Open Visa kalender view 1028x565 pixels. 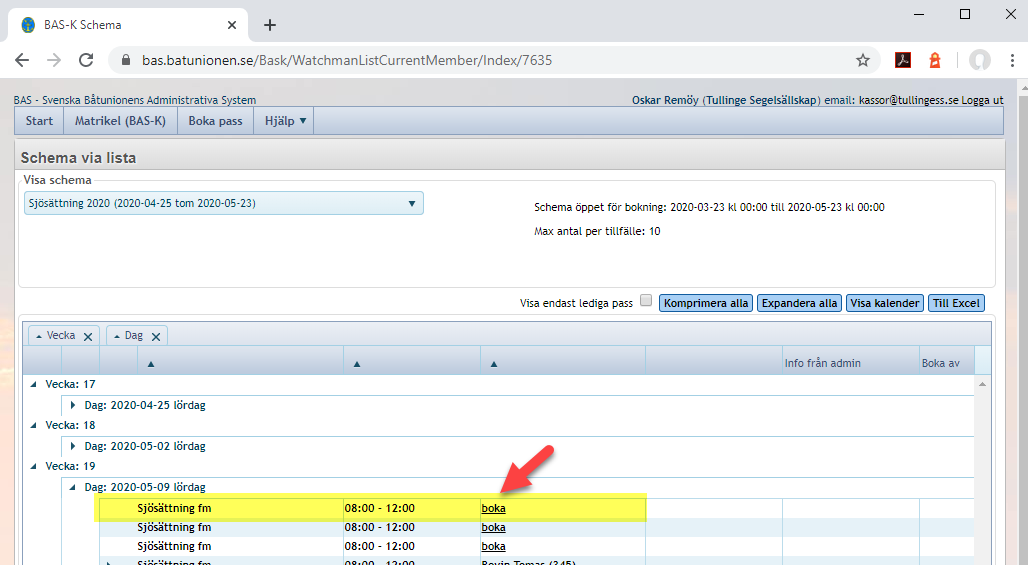tap(885, 303)
